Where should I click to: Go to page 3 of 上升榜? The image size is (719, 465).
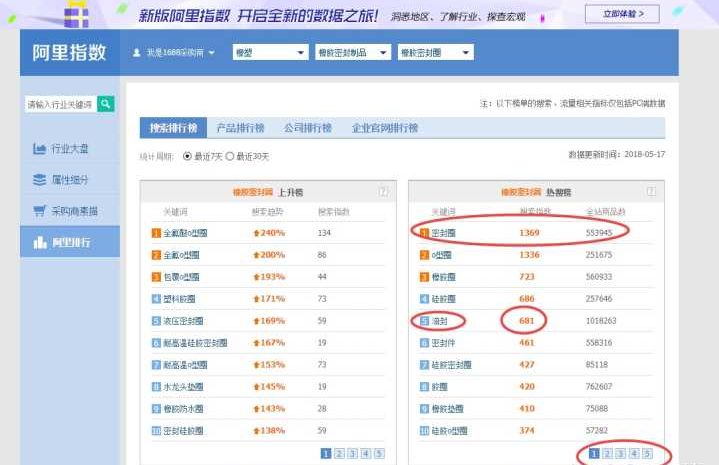coord(353,454)
